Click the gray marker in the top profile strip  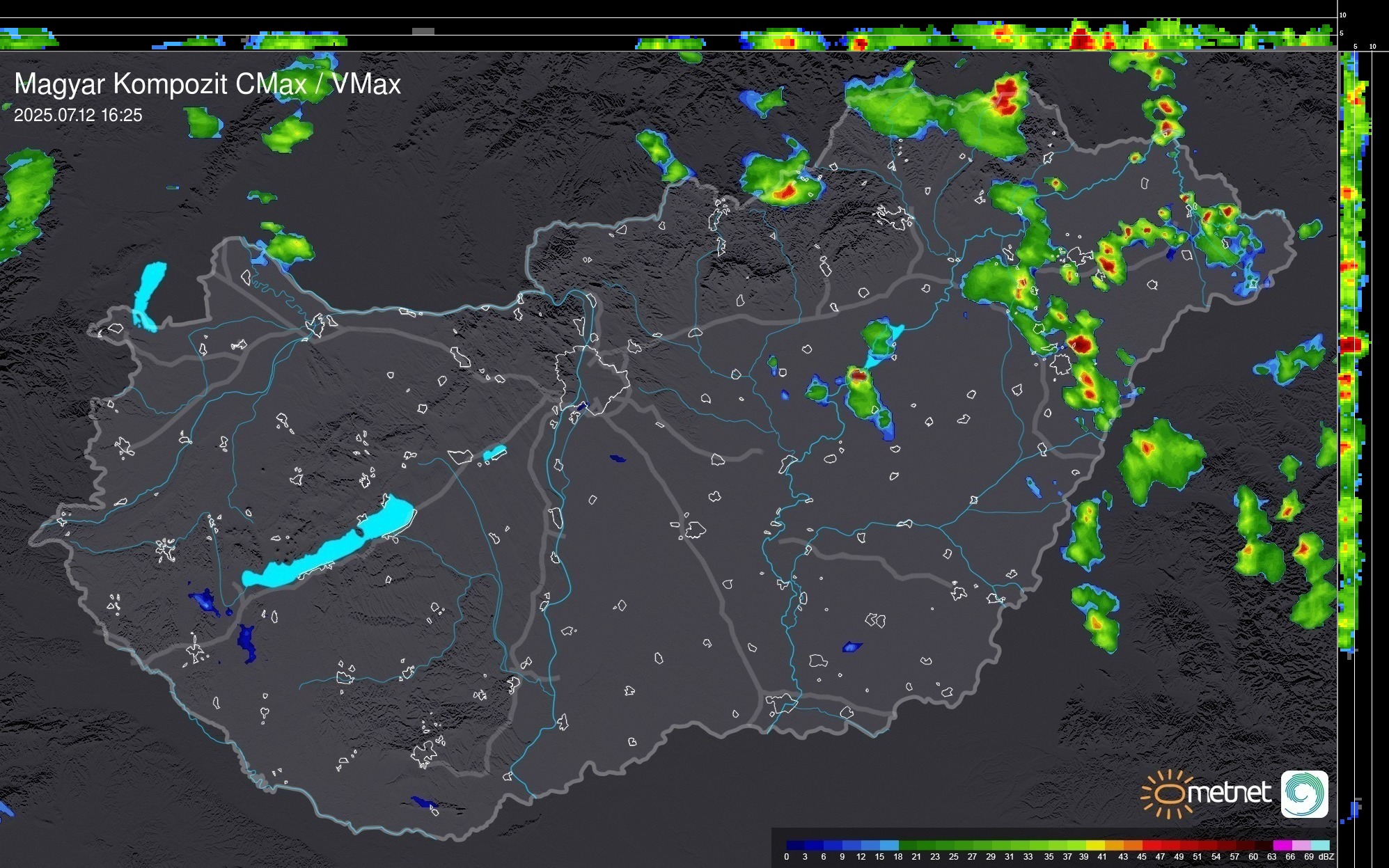pyautogui.click(x=423, y=31)
